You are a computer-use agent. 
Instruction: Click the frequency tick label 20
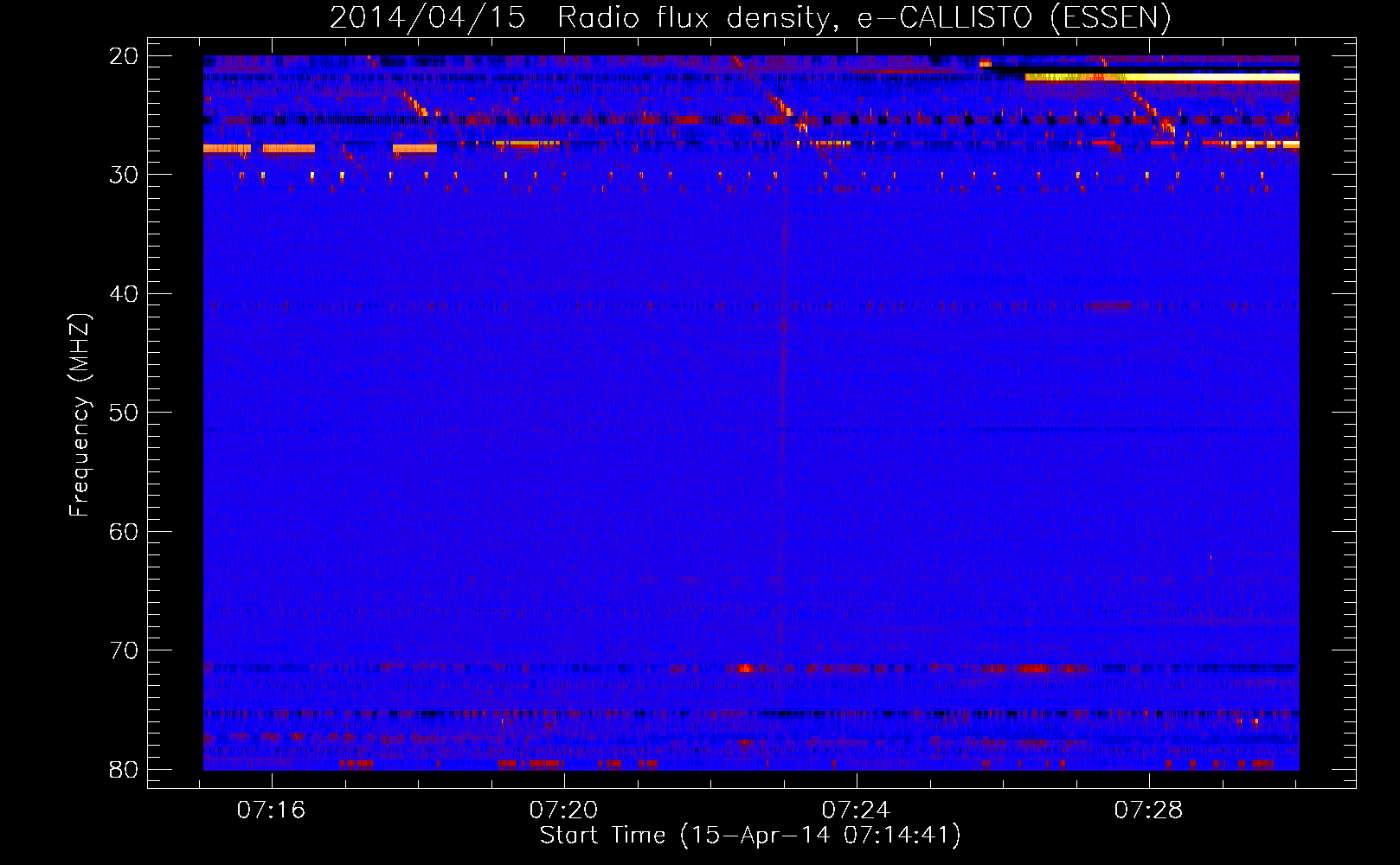(x=124, y=56)
